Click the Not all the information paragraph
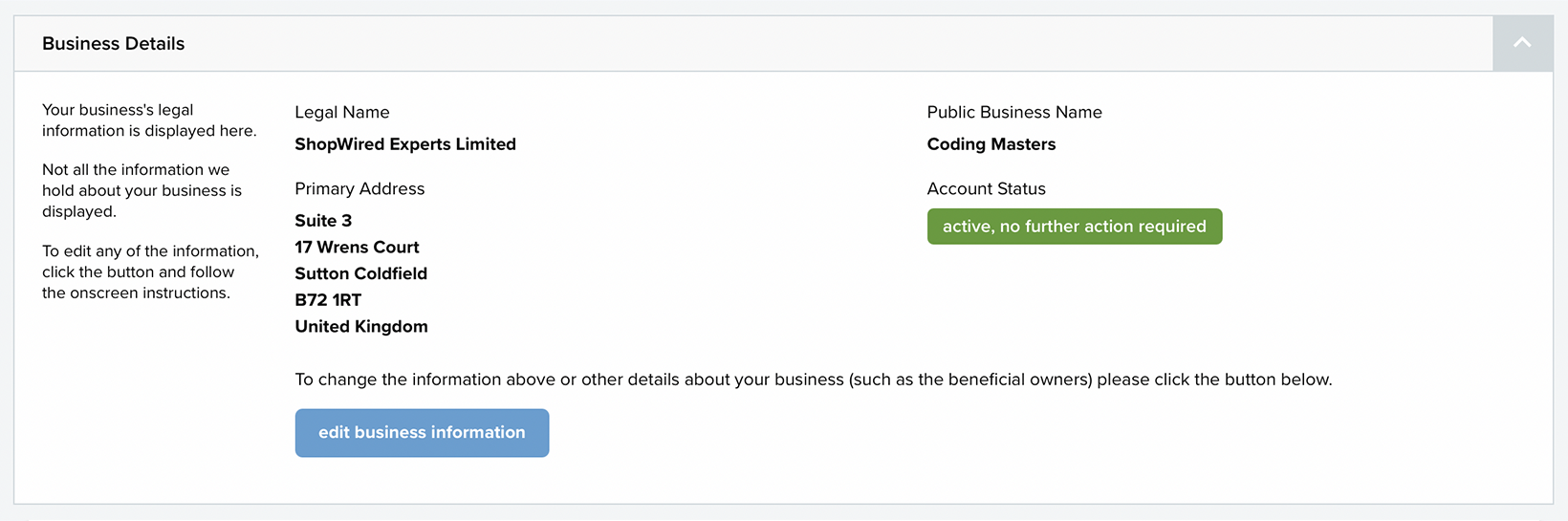This screenshot has width=1568, height=521. (x=142, y=190)
